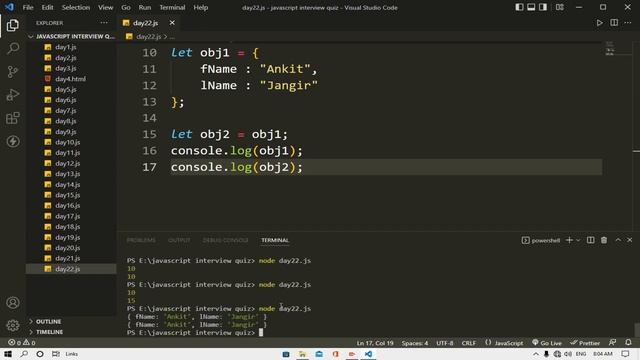This screenshot has width=640, height=360.
Task: Split the editor right
Action: 614,23
